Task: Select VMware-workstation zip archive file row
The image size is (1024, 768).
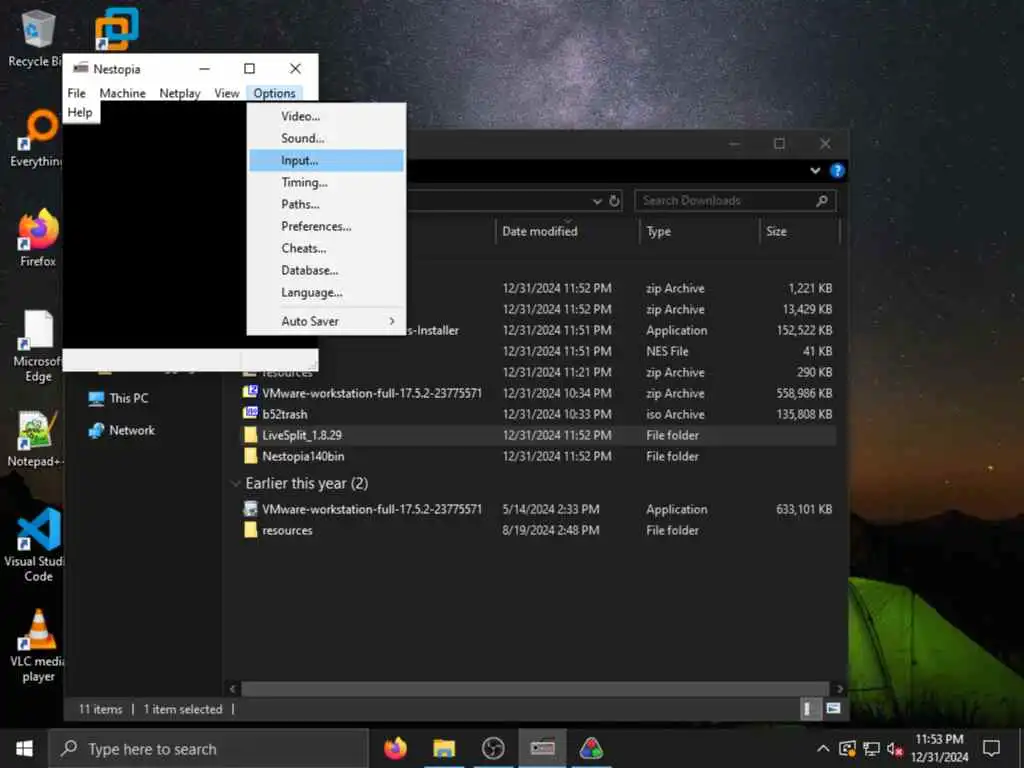Action: [x=539, y=393]
